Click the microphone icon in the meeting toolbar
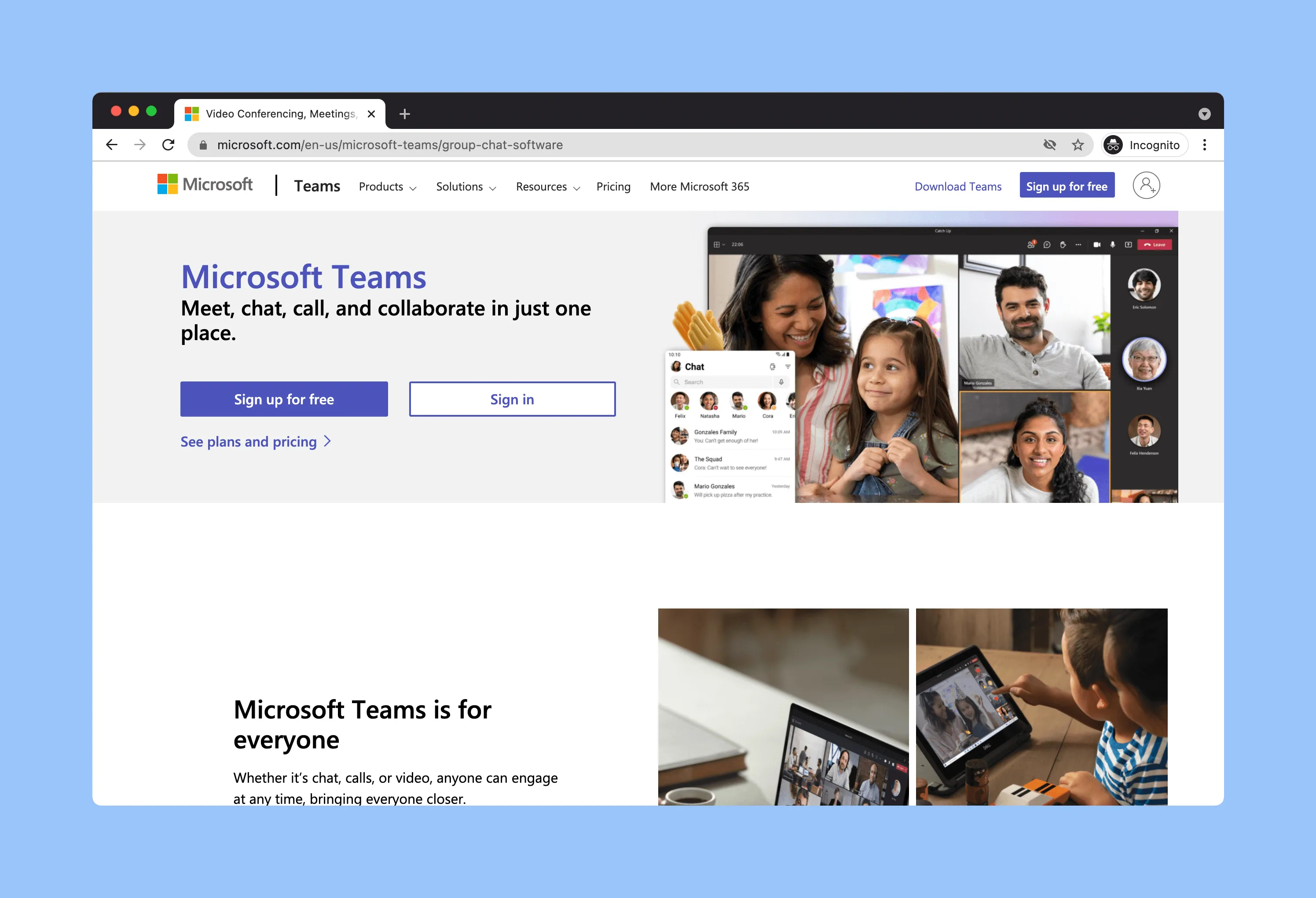Screen dimensions: 1316x898 coord(1113,245)
